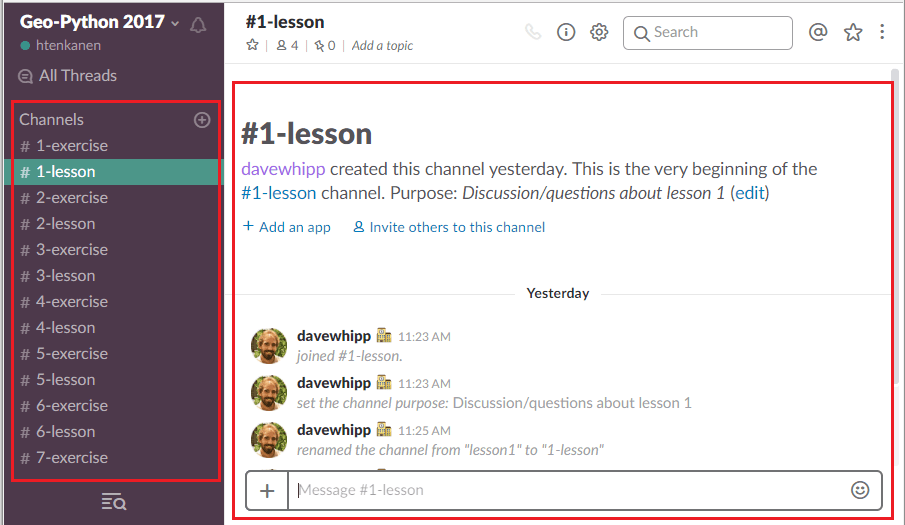Click the message pane scrollbar
Image resolution: width=905 pixels, height=525 pixels.
coord(895,225)
